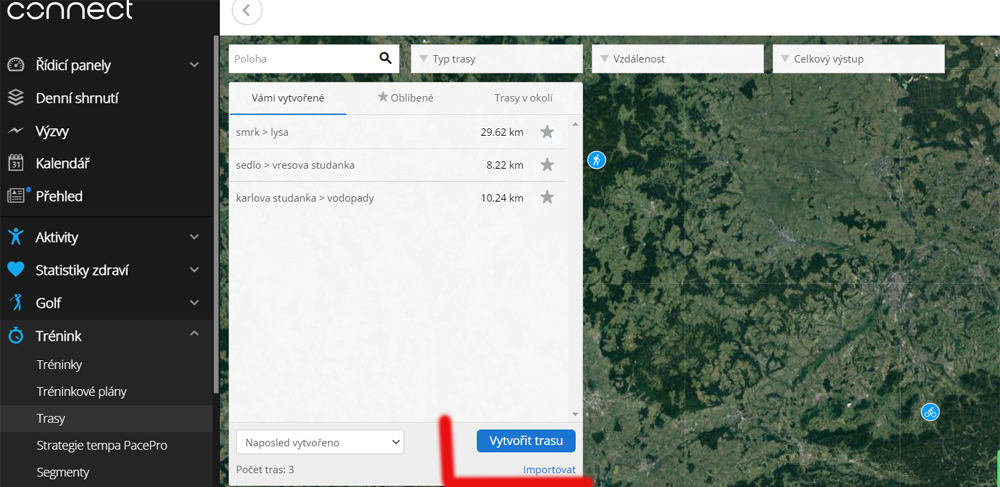Open Řídicí panely dashboard icon
The height and width of the screenshot is (487, 1000).
[16, 65]
